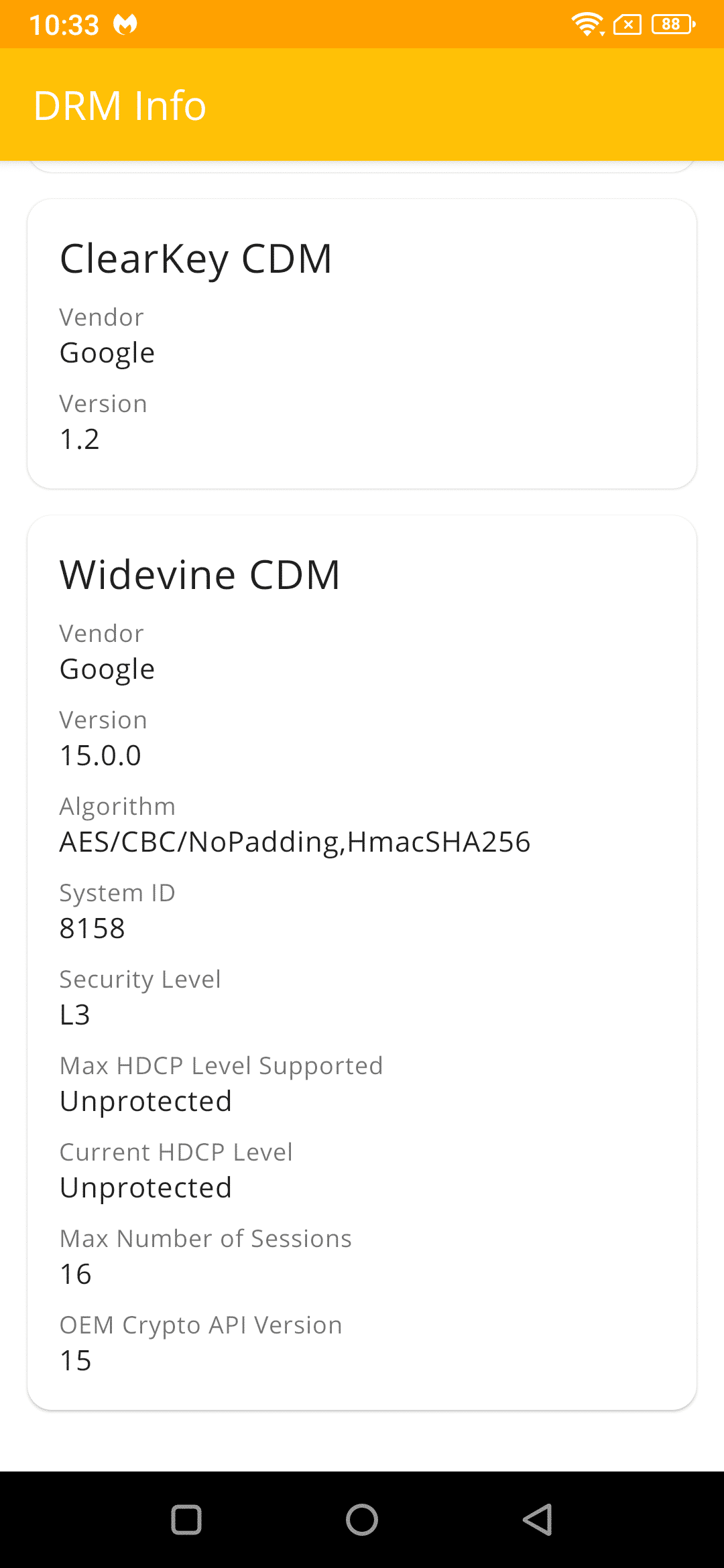
Task: Tap the Malwarebytes notification icon
Action: [x=125, y=25]
